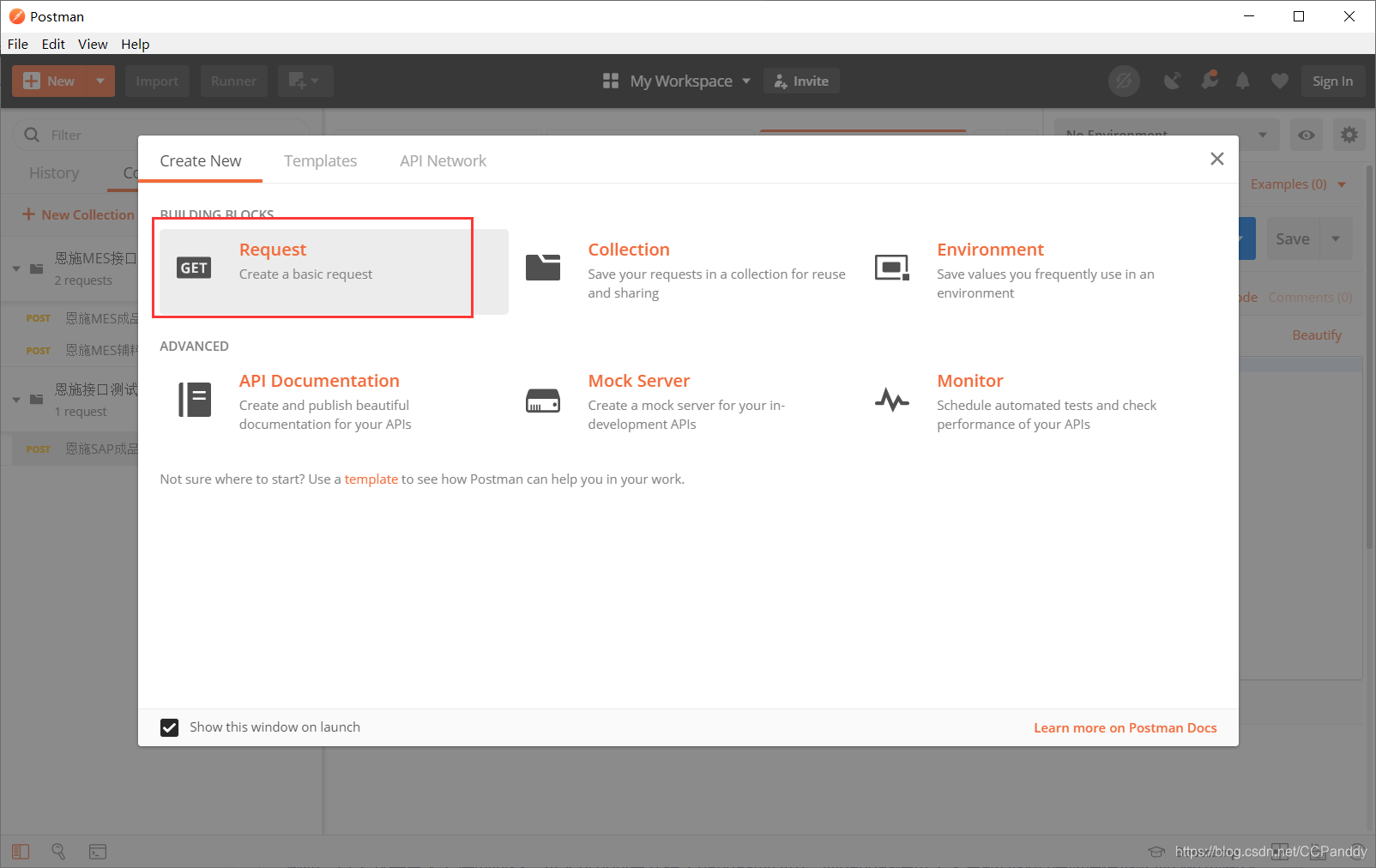Click the GET request icon
Image resolution: width=1376 pixels, height=868 pixels.
(x=194, y=268)
